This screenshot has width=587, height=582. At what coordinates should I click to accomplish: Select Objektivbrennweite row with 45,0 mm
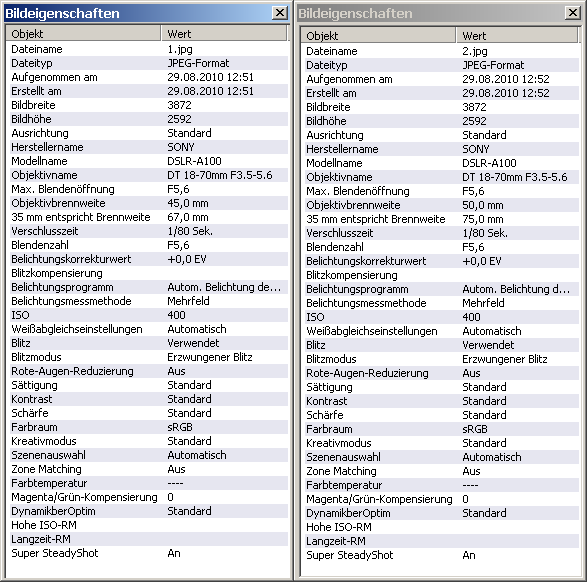pyautogui.click(x=149, y=203)
